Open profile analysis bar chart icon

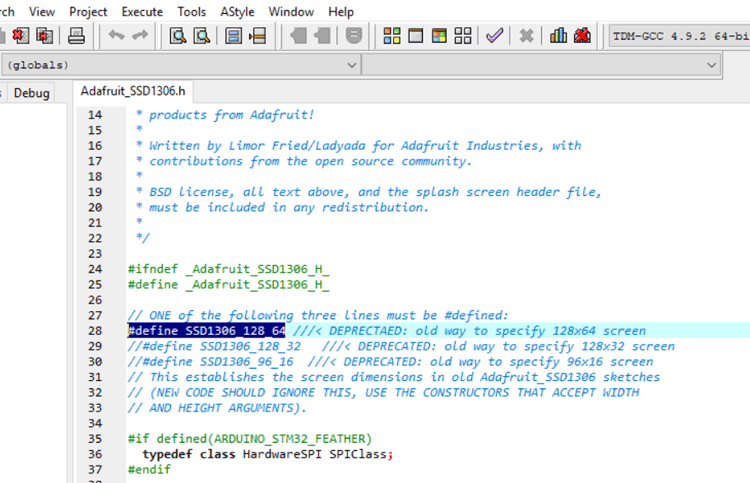click(x=558, y=36)
